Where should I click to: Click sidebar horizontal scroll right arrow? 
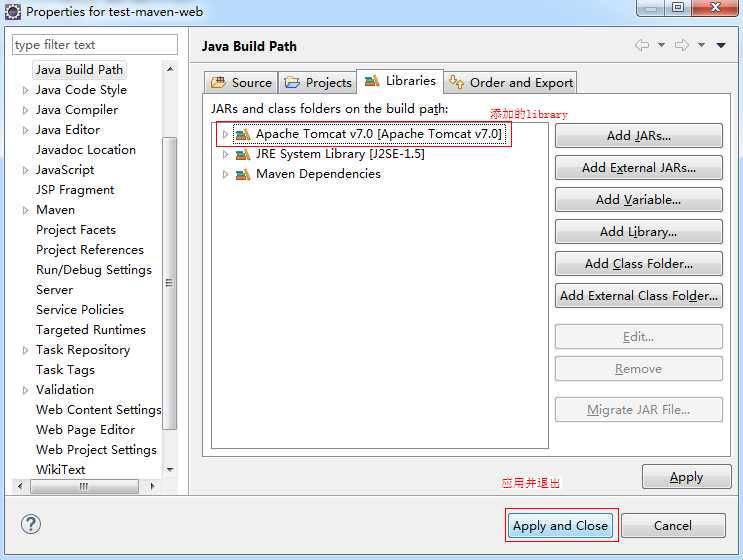[x=152, y=486]
